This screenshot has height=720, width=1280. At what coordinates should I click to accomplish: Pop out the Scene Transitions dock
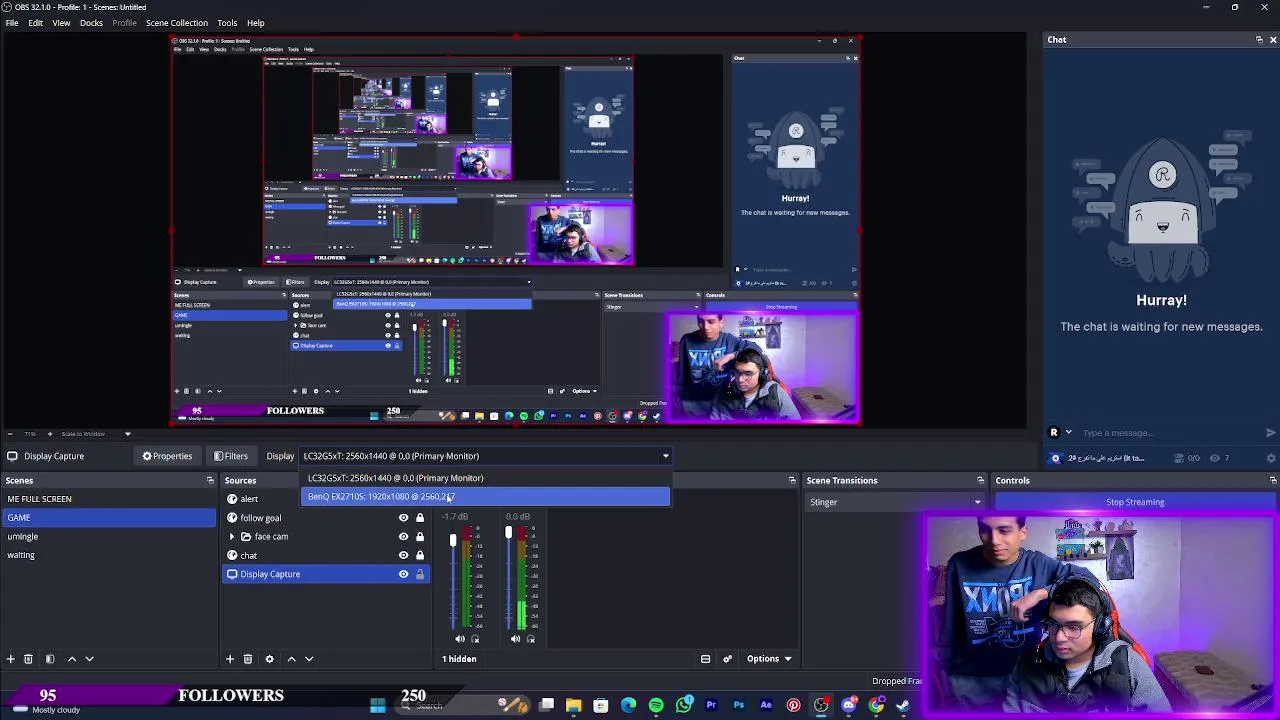[x=981, y=481]
